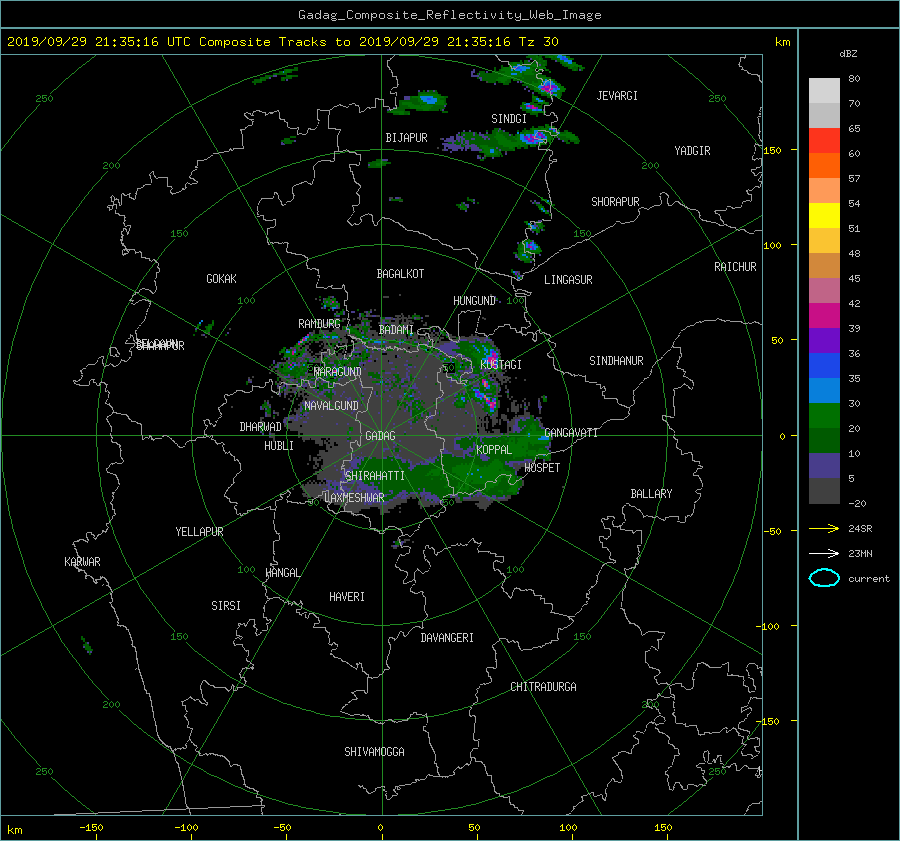Click the SHIVAMOGGA city label
The width and height of the screenshot is (900, 841).
pyautogui.click(x=374, y=752)
